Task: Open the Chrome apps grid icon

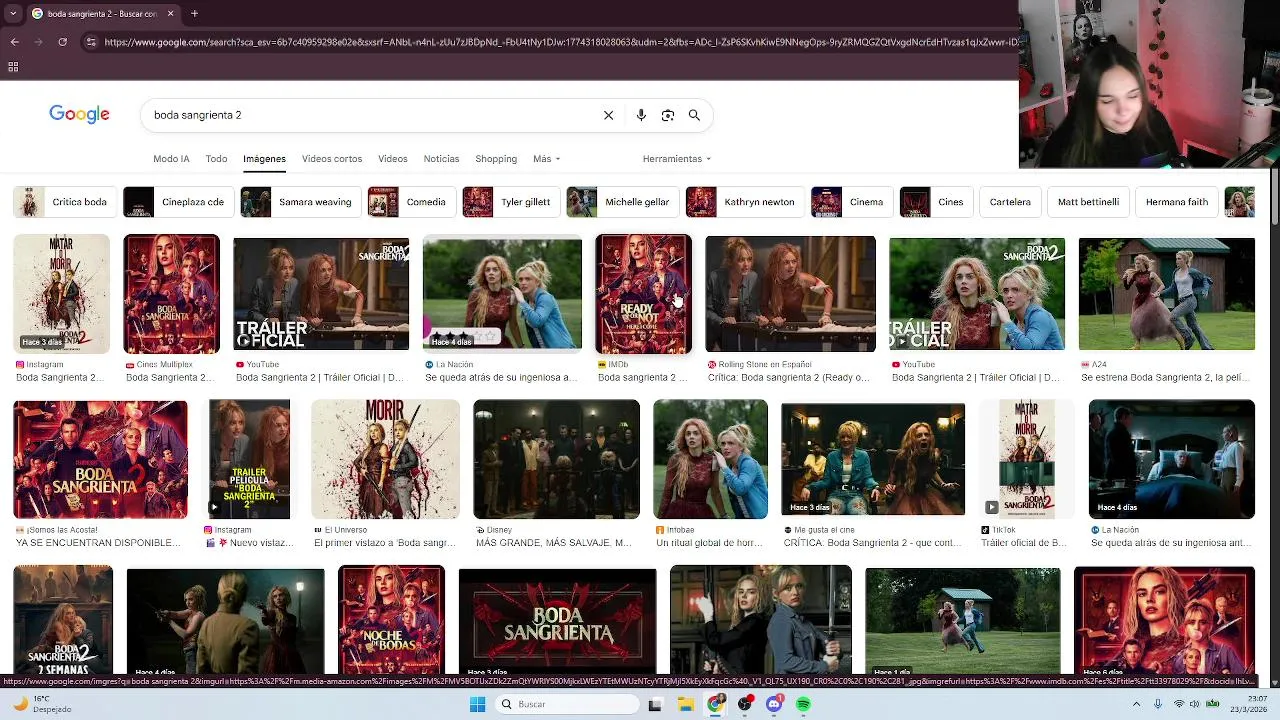Action: (x=13, y=67)
